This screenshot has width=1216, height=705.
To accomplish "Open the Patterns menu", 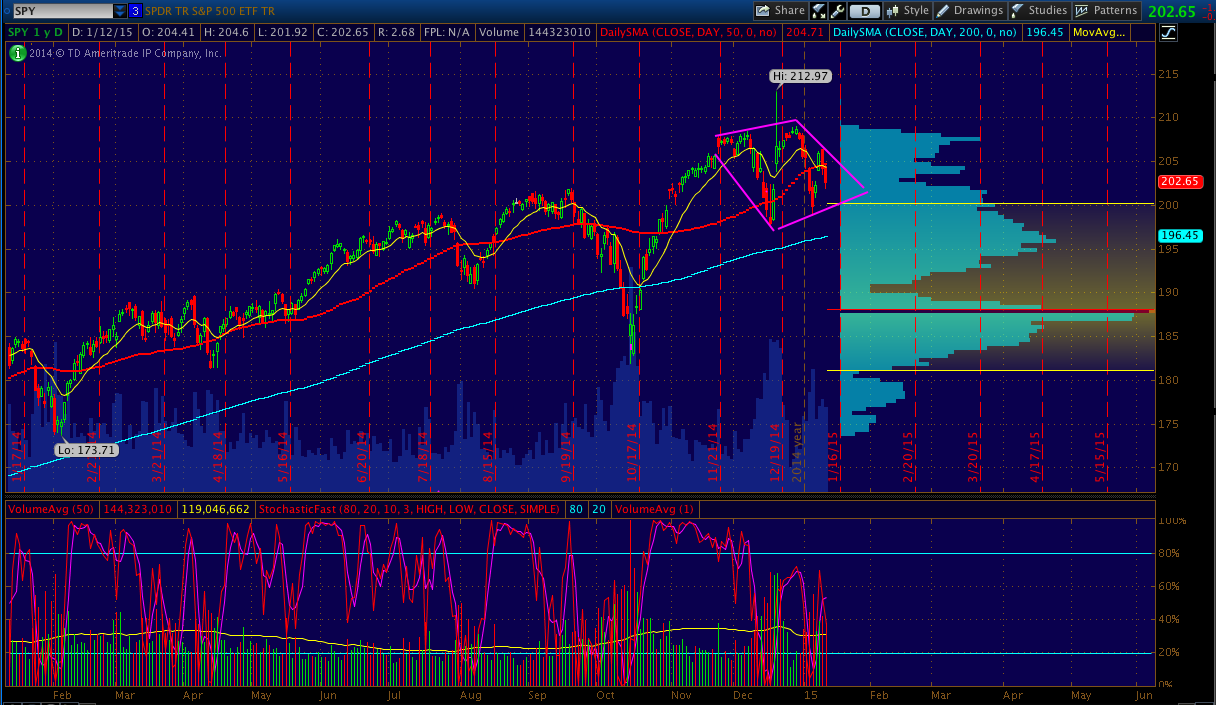I will (1106, 11).
